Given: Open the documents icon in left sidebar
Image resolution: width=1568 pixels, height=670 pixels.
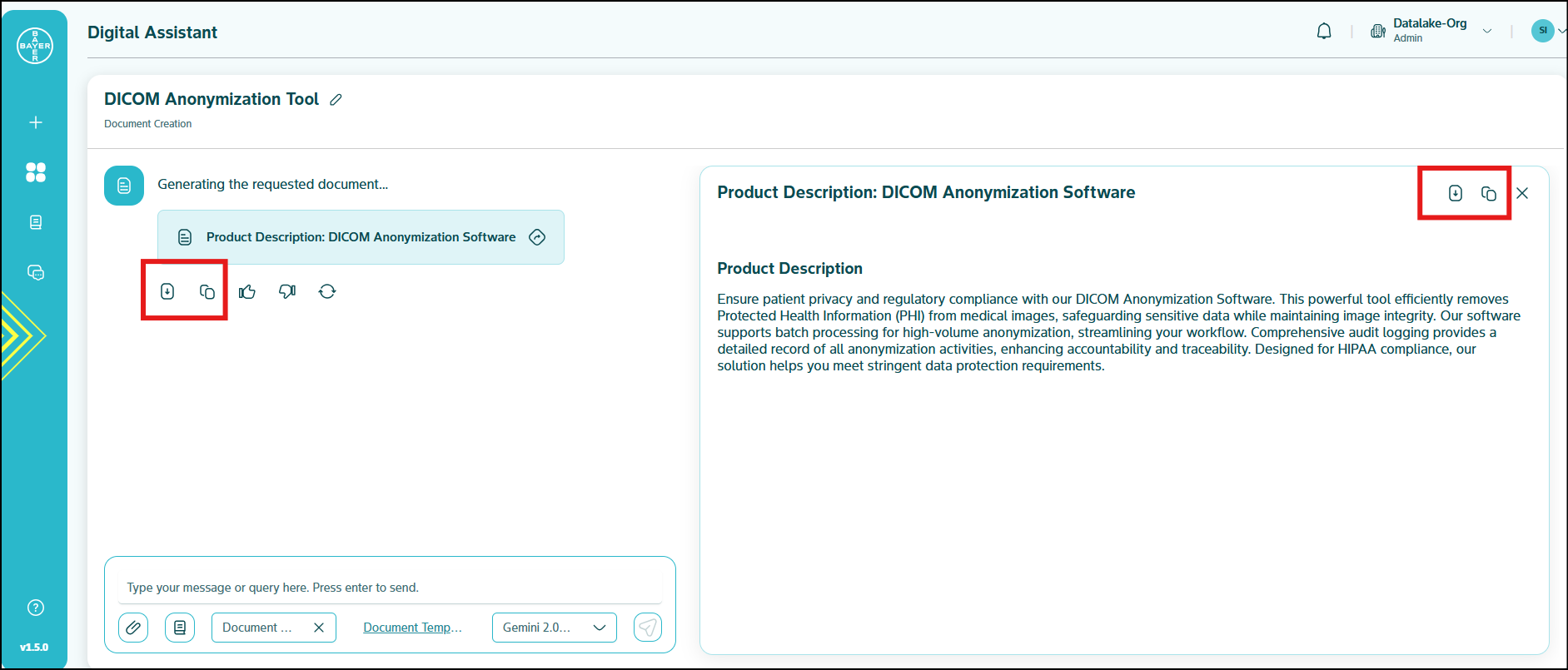Looking at the screenshot, I should coord(35,222).
